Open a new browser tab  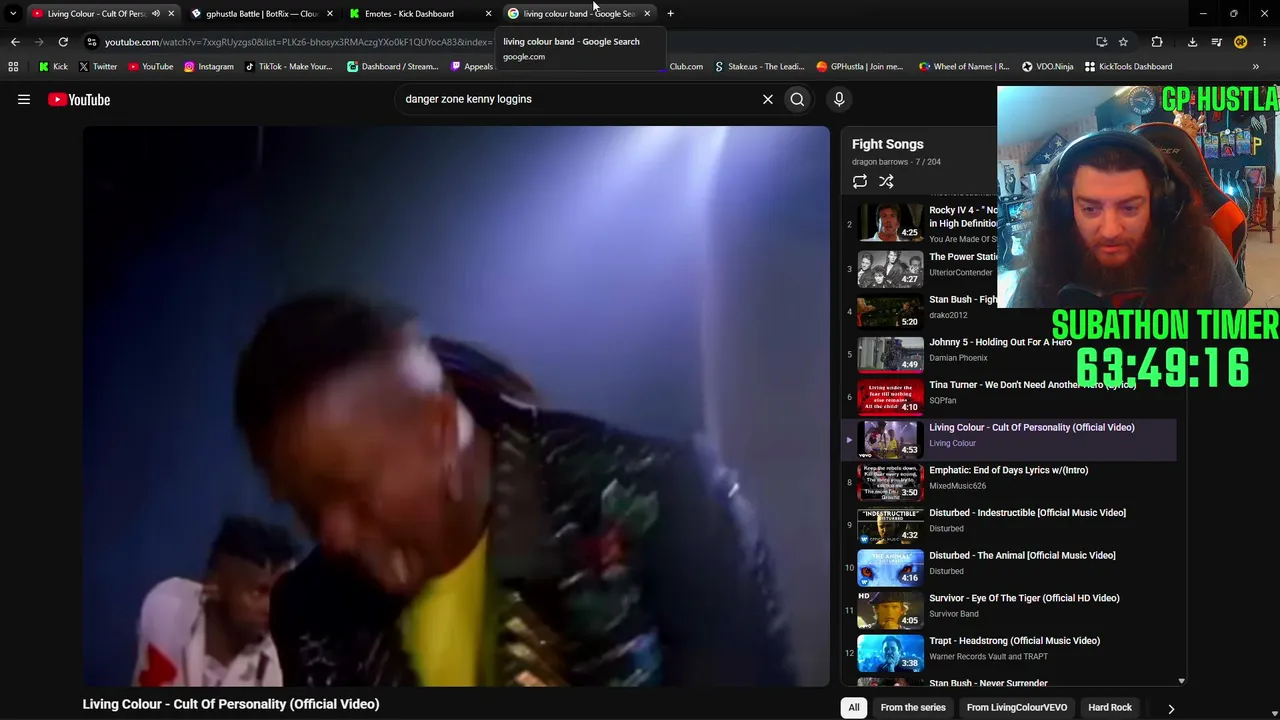[x=670, y=14]
